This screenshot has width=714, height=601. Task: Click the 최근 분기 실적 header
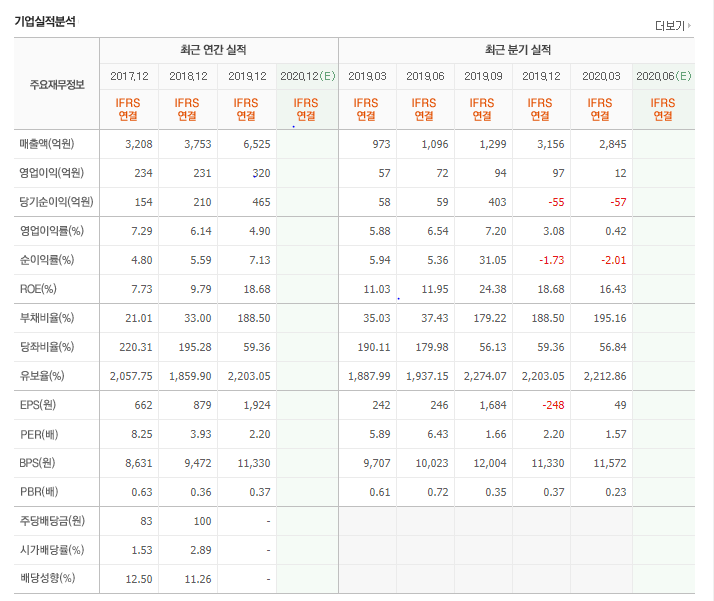518,50
